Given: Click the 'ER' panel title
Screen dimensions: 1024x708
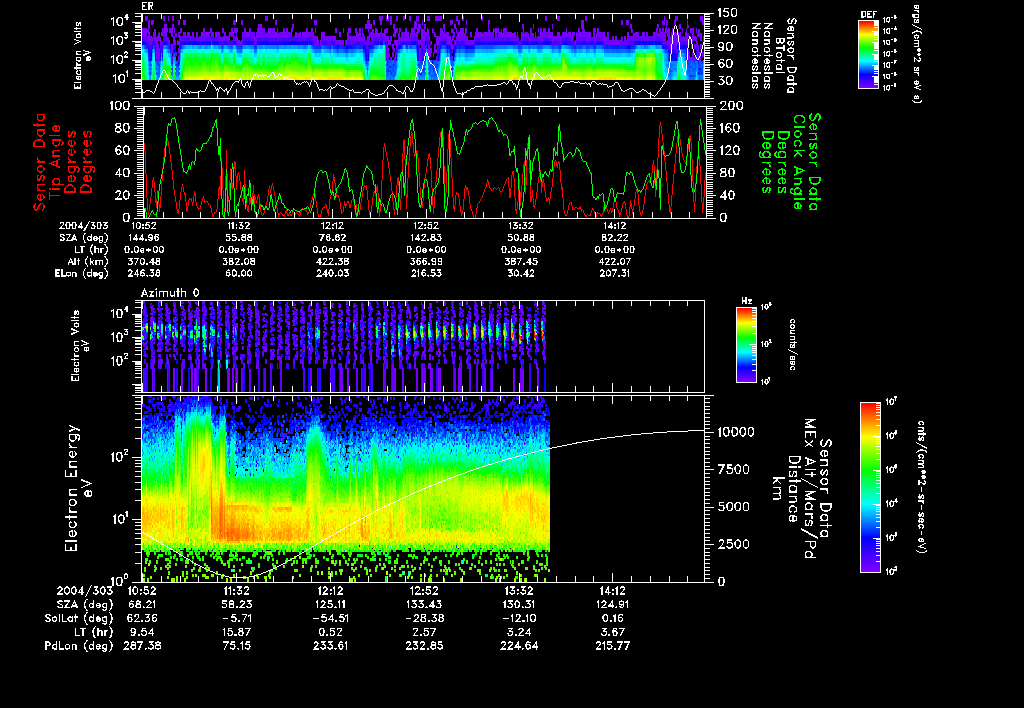Looking at the screenshot, I should 147,7.
